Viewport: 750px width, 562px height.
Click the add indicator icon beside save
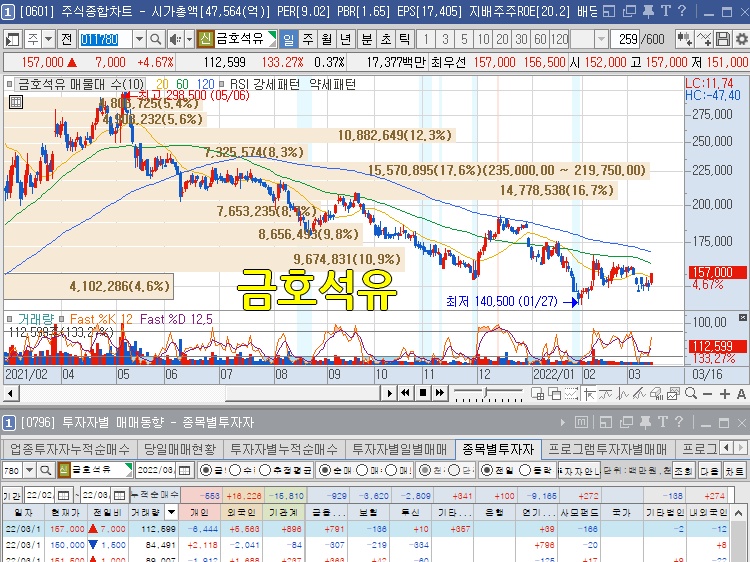pos(704,39)
